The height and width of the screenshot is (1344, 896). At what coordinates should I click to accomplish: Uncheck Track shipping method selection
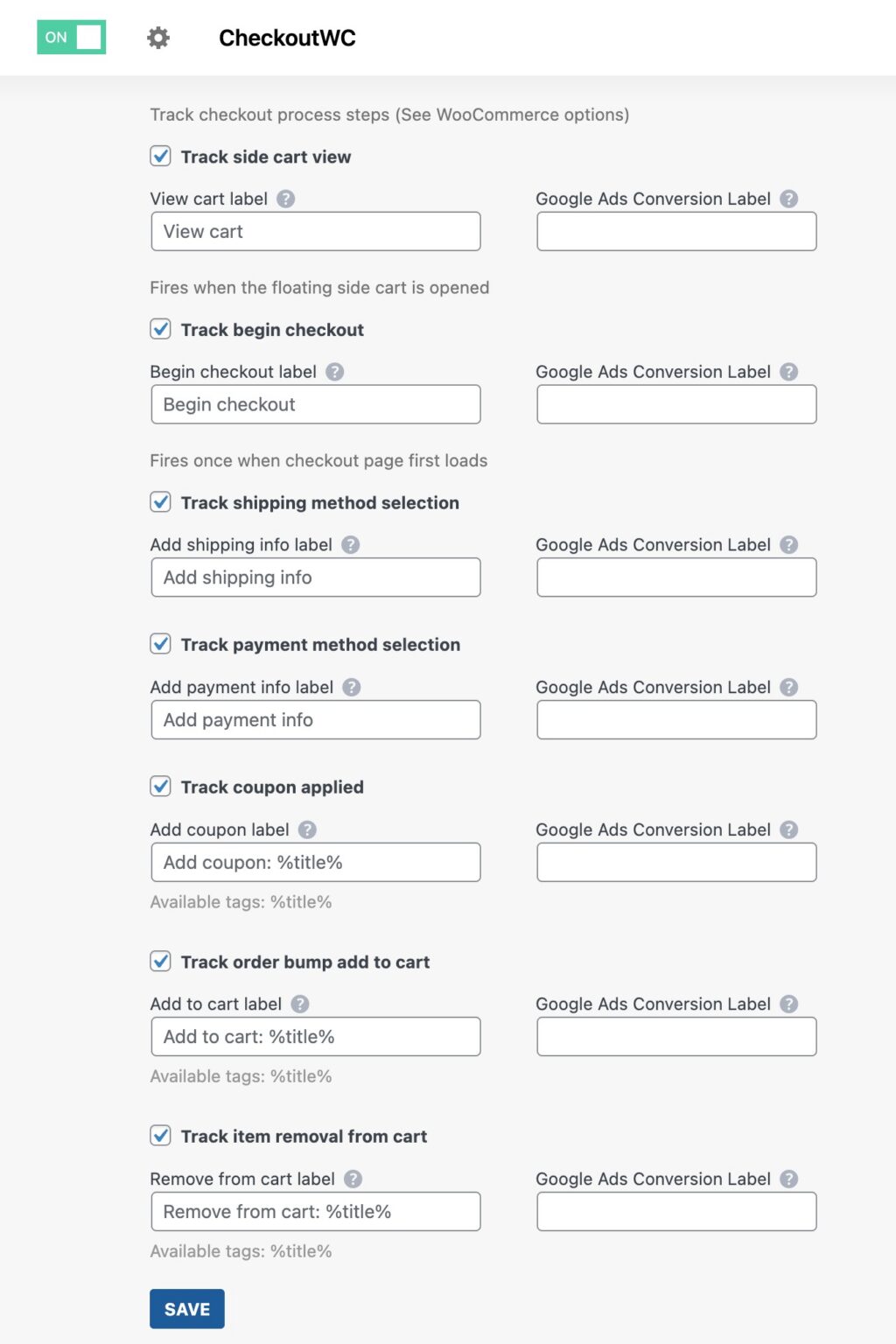(160, 503)
